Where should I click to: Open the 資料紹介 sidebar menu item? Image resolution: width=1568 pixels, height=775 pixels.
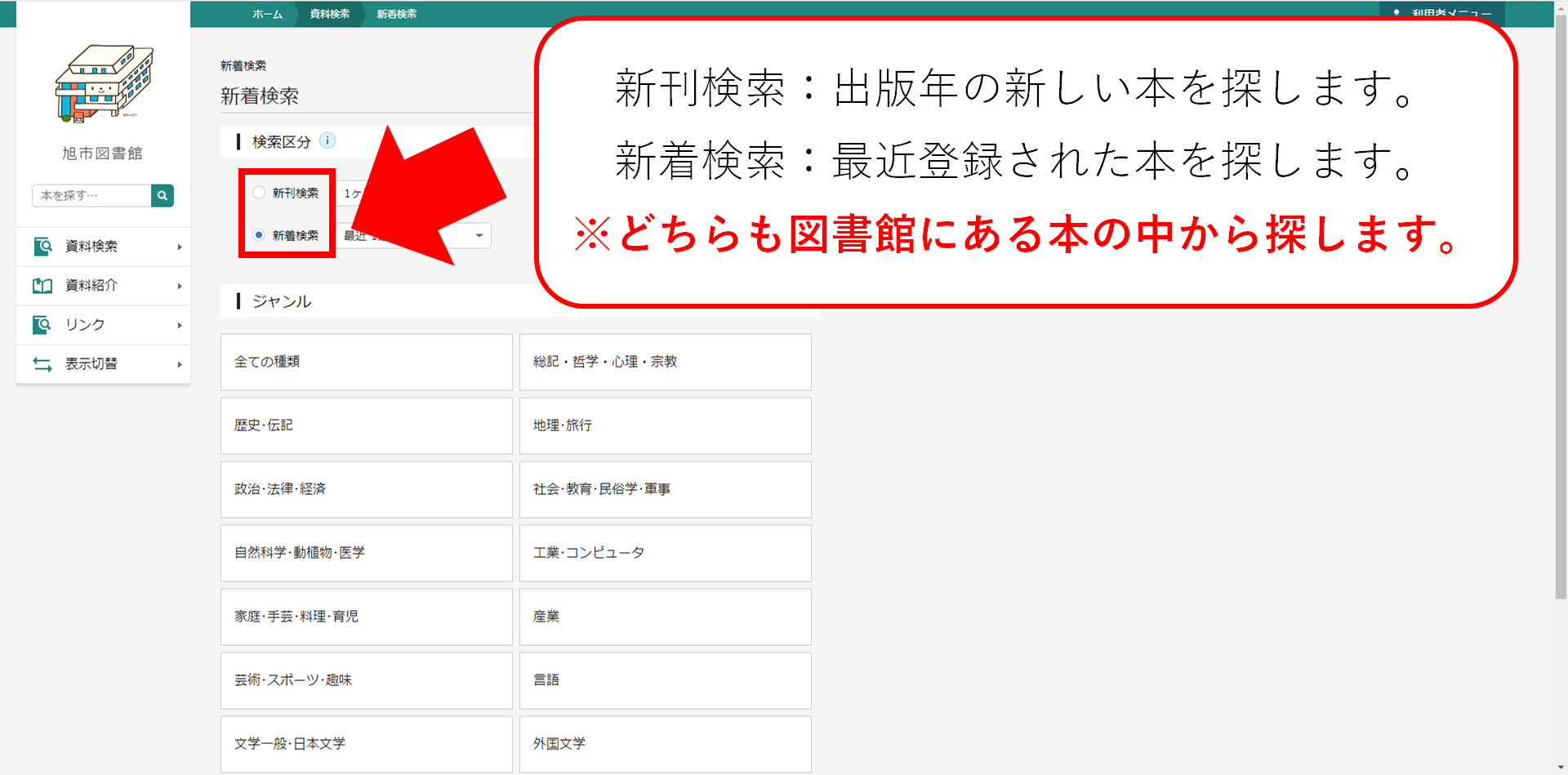pyautogui.click(x=104, y=286)
